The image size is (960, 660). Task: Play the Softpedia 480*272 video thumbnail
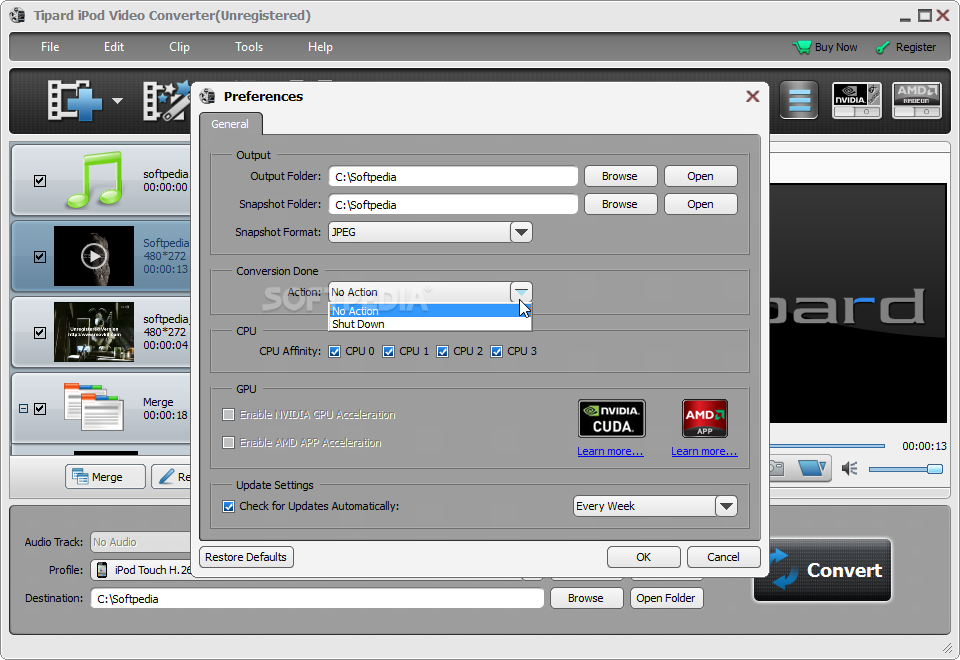[x=94, y=256]
